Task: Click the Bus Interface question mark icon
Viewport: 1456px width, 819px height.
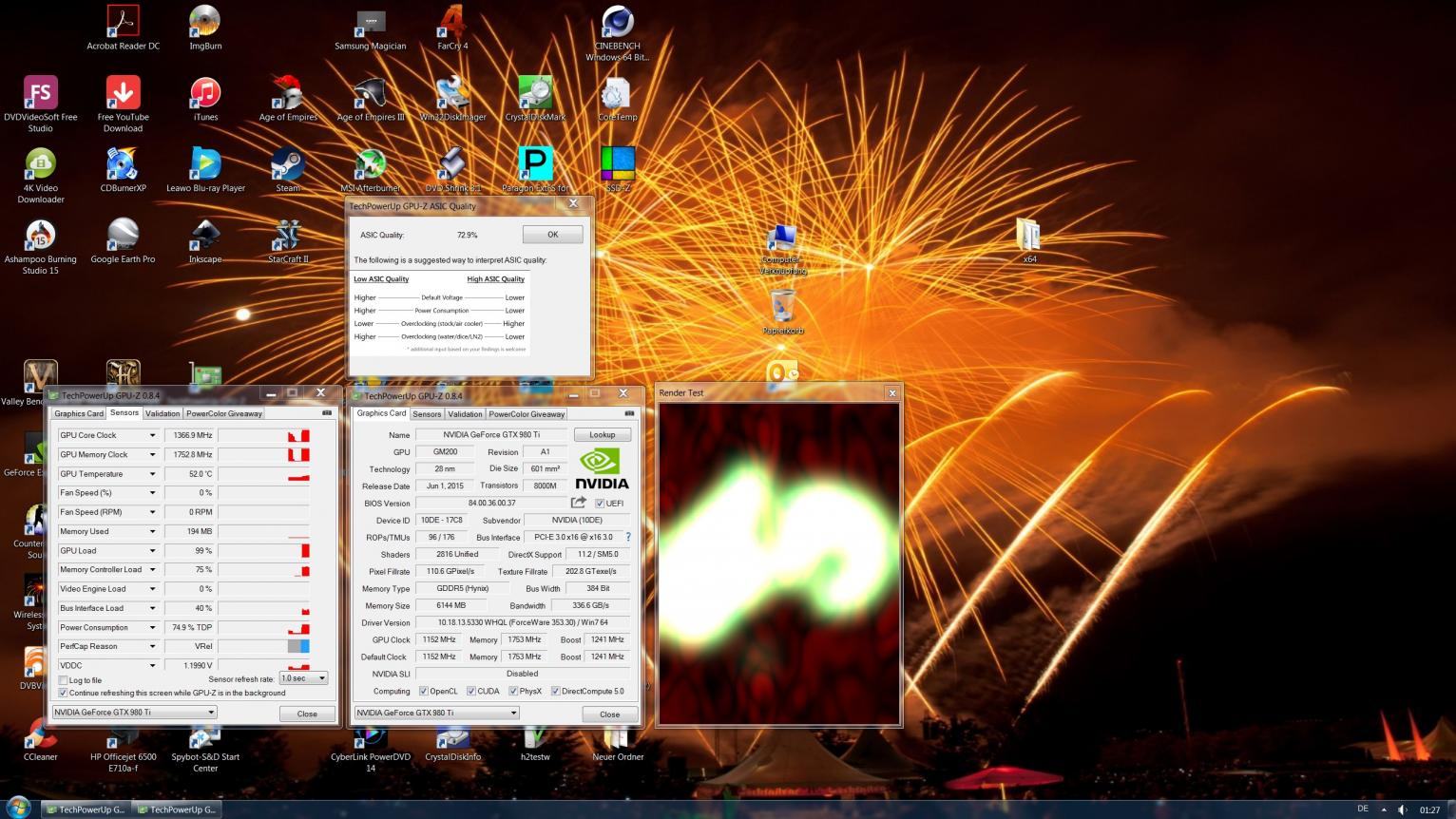Action: [x=628, y=537]
